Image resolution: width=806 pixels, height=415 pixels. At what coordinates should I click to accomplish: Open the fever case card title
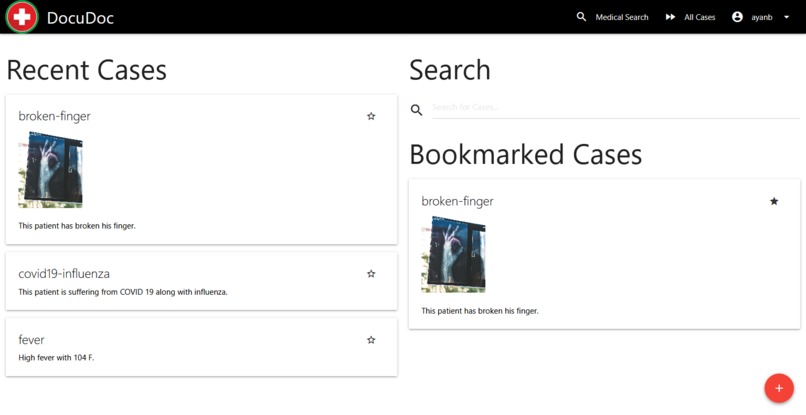pyautogui.click(x=31, y=340)
